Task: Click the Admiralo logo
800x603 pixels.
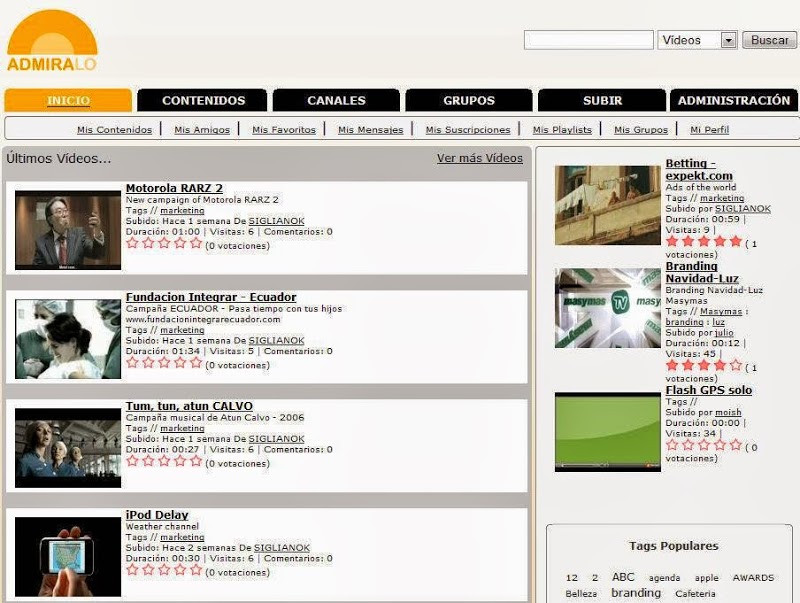Action: coord(52,40)
